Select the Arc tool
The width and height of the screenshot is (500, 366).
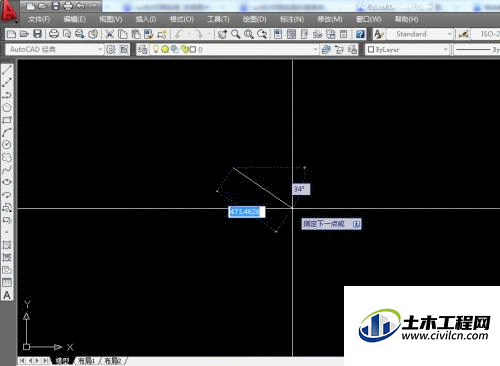(x=7, y=132)
